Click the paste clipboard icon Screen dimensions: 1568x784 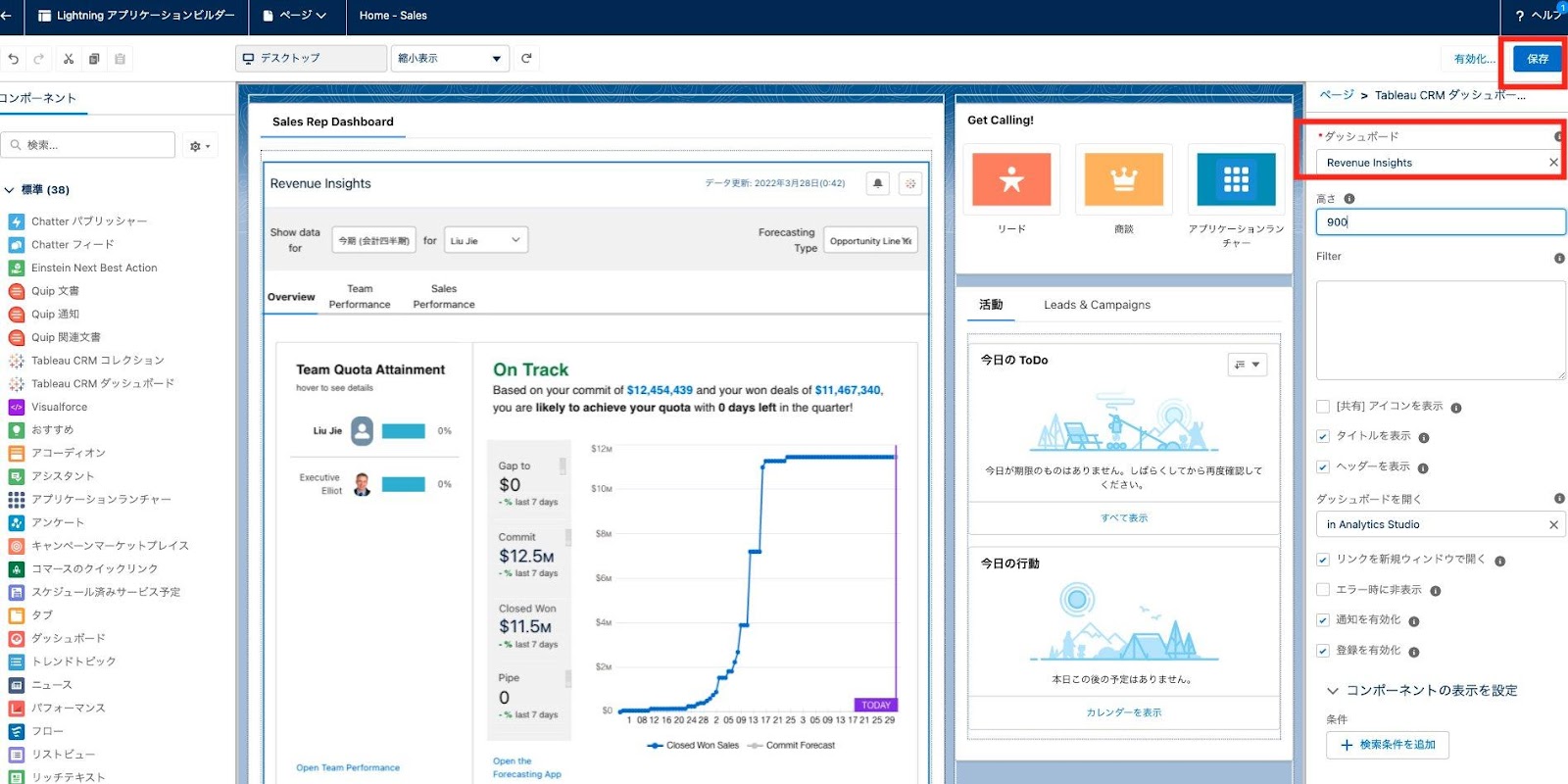[x=120, y=59]
